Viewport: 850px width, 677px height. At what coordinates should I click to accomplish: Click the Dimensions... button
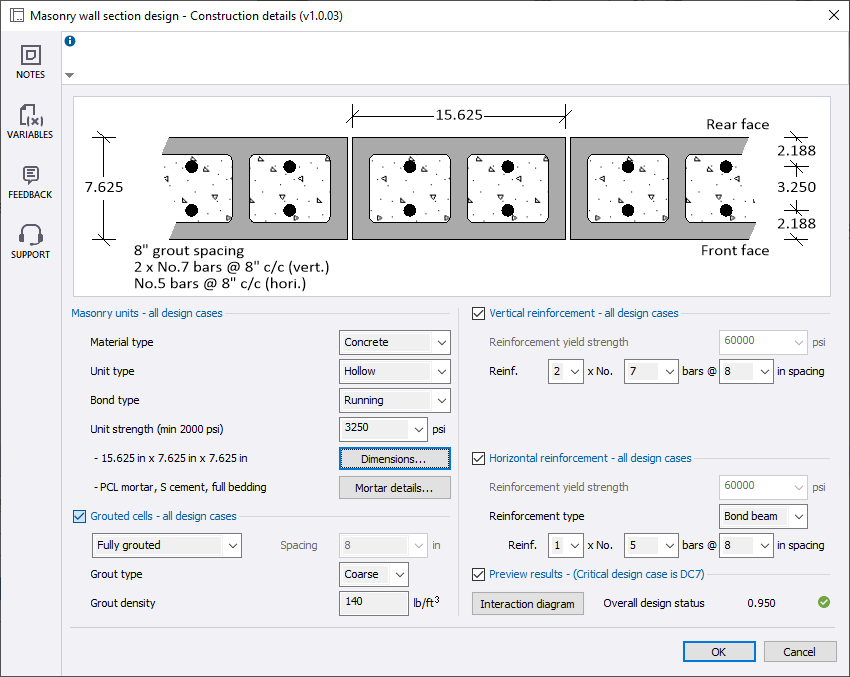[394, 458]
